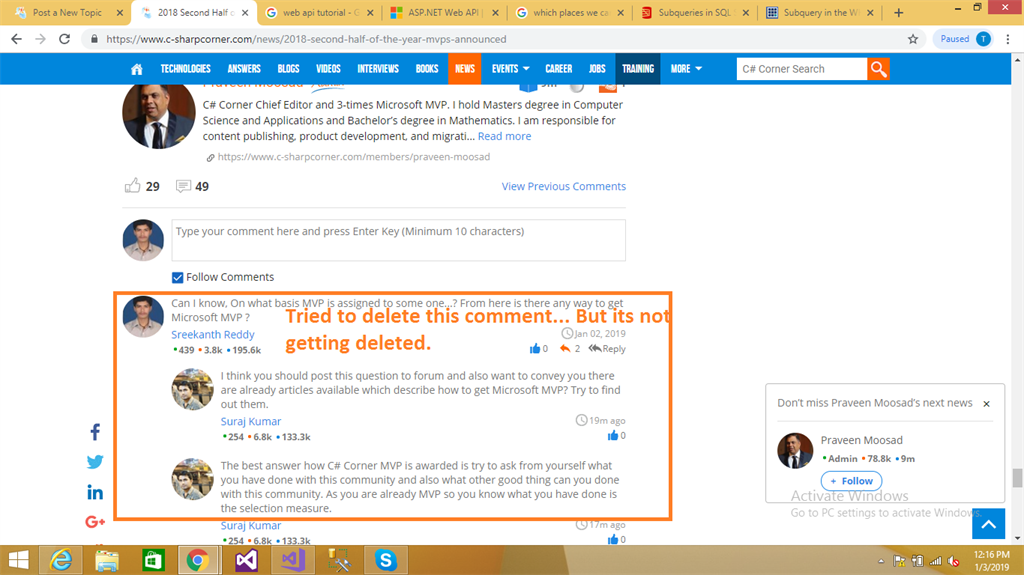Open View Previous Comments link

tap(564, 186)
